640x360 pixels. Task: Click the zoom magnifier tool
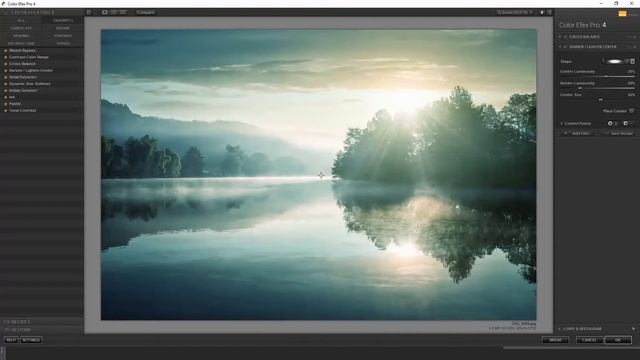click(x=499, y=12)
